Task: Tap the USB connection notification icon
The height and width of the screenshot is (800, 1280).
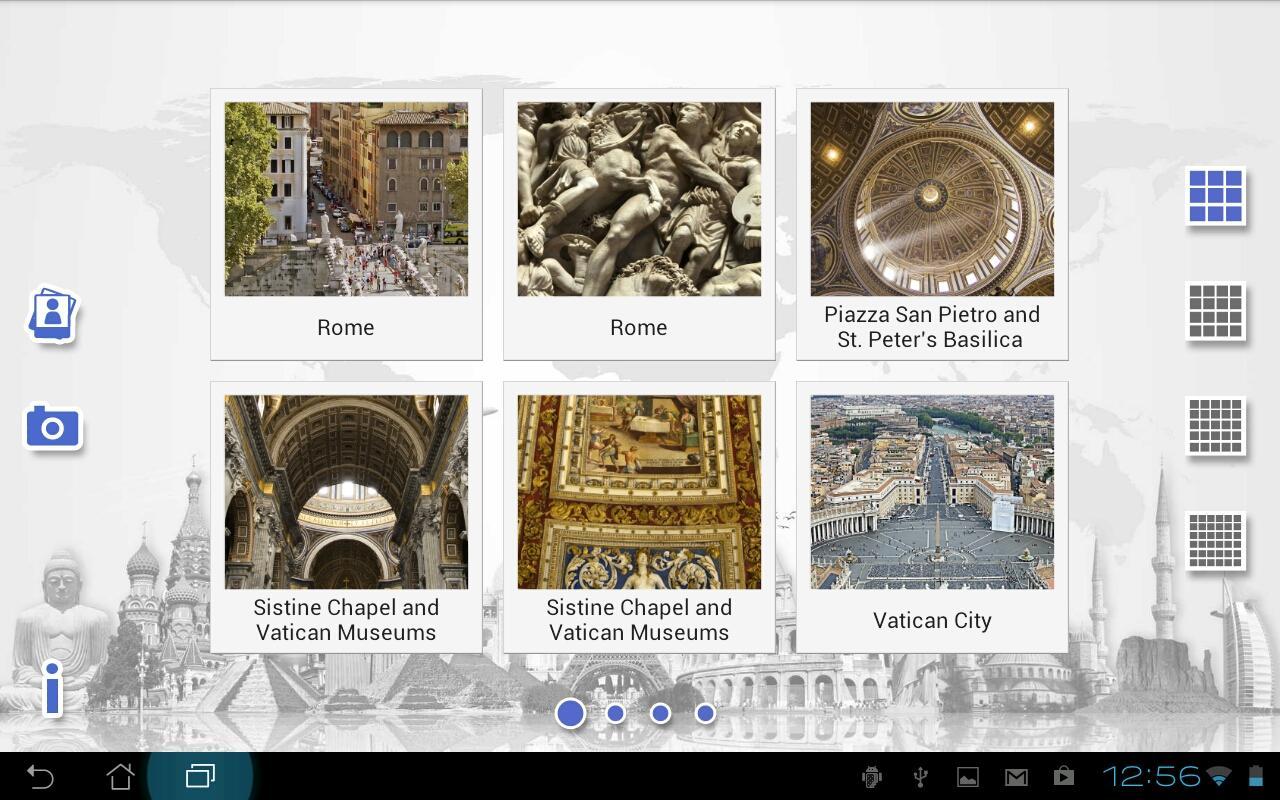Action: pyautogui.click(x=920, y=777)
